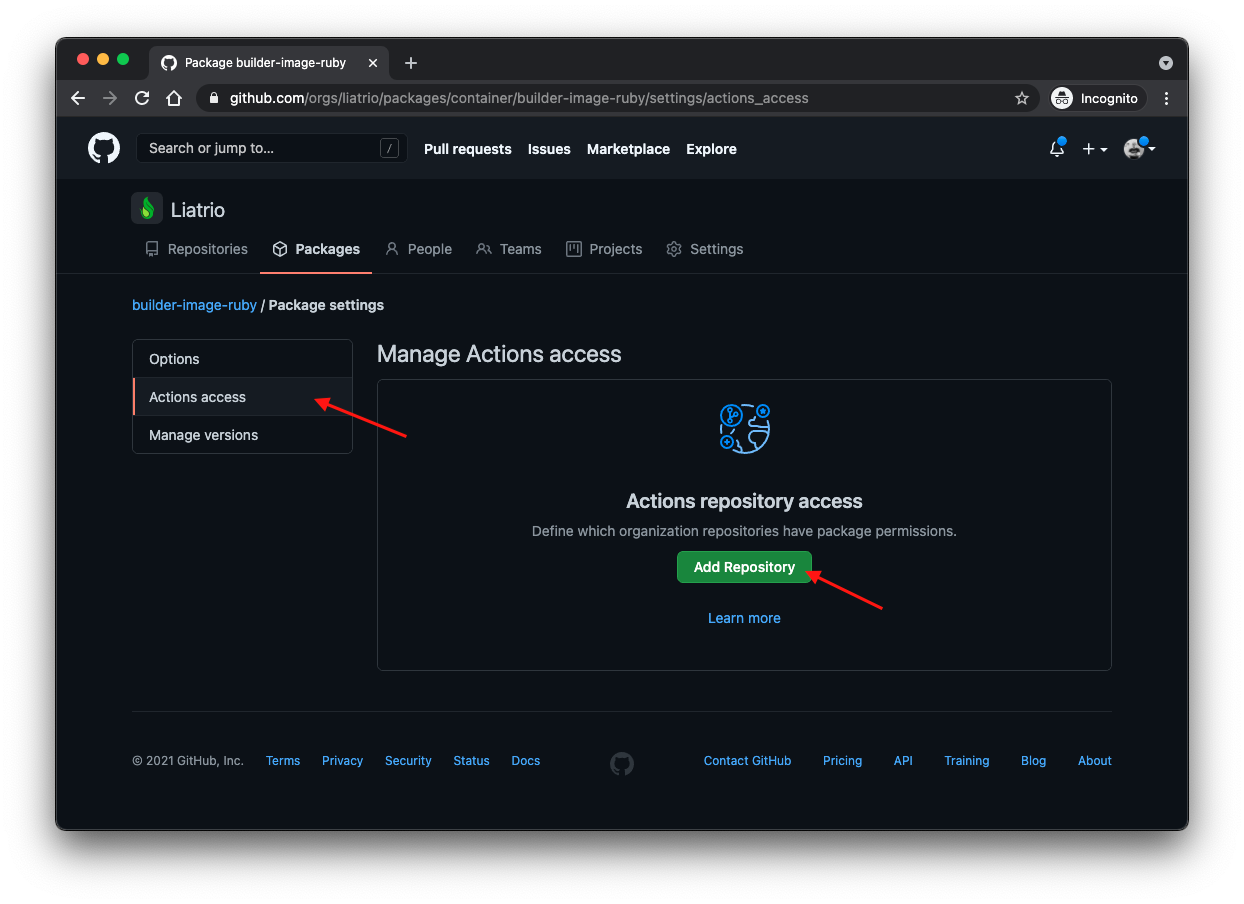Open the Security footer link
1244x904 pixels.
click(408, 761)
